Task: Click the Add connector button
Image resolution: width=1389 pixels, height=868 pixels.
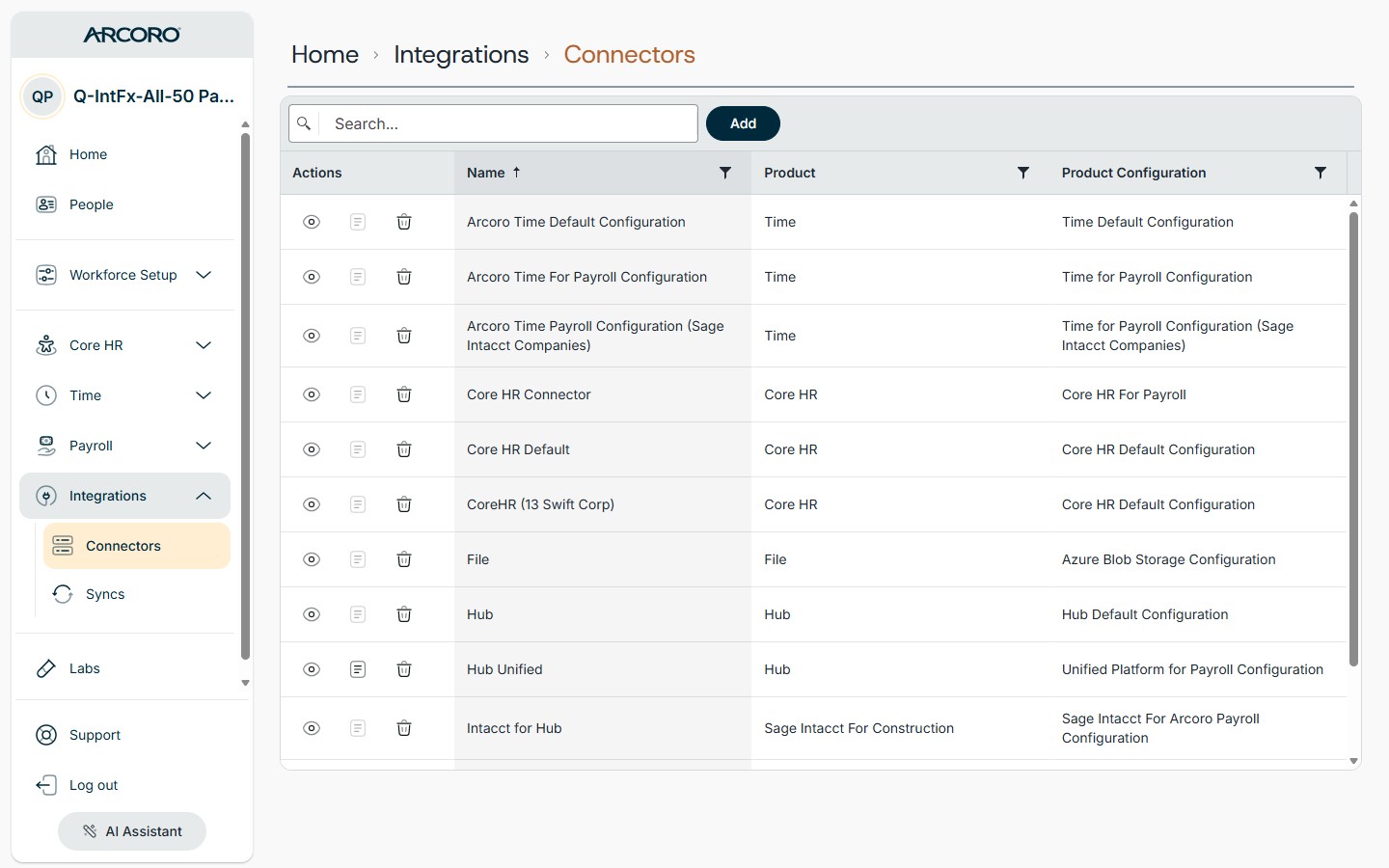Action: click(743, 123)
